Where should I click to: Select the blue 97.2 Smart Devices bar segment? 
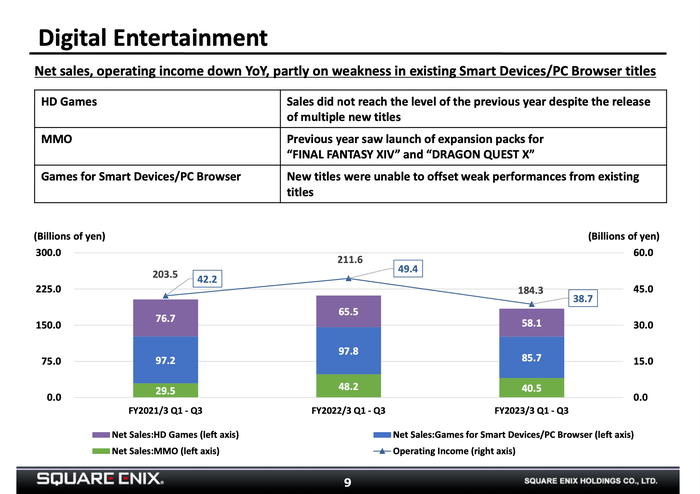pos(165,360)
